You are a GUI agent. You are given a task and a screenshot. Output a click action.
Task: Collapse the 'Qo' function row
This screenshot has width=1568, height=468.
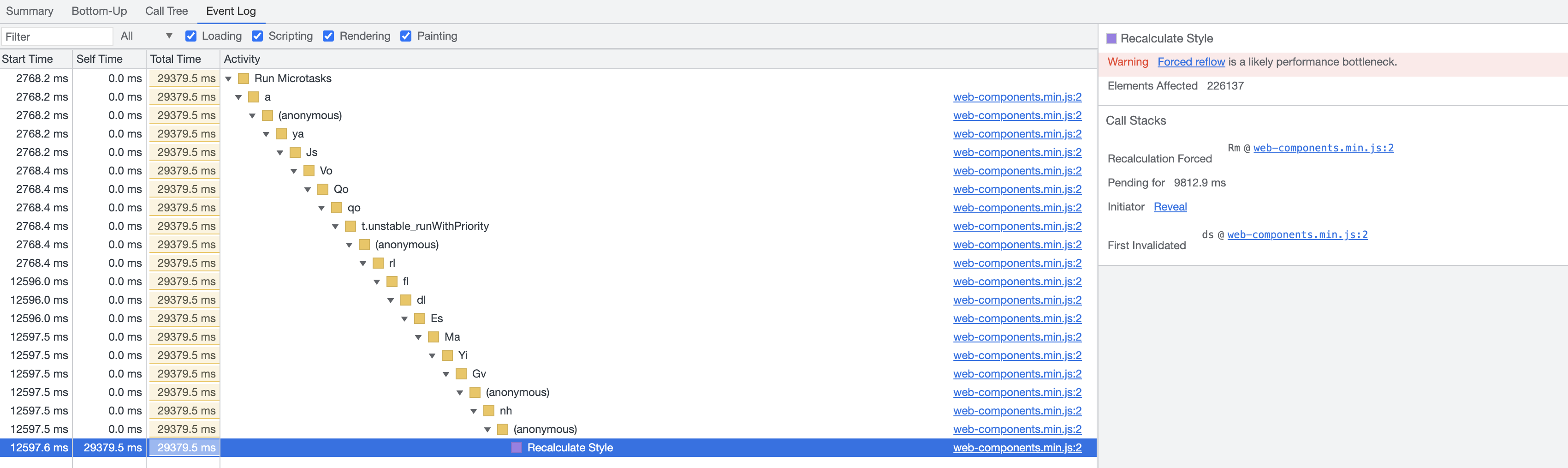pos(308,190)
